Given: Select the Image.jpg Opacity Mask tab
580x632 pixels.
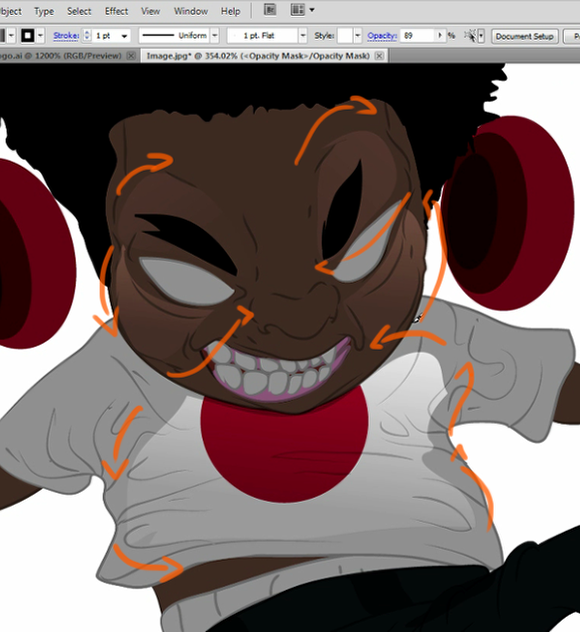Looking at the screenshot, I should 258,56.
